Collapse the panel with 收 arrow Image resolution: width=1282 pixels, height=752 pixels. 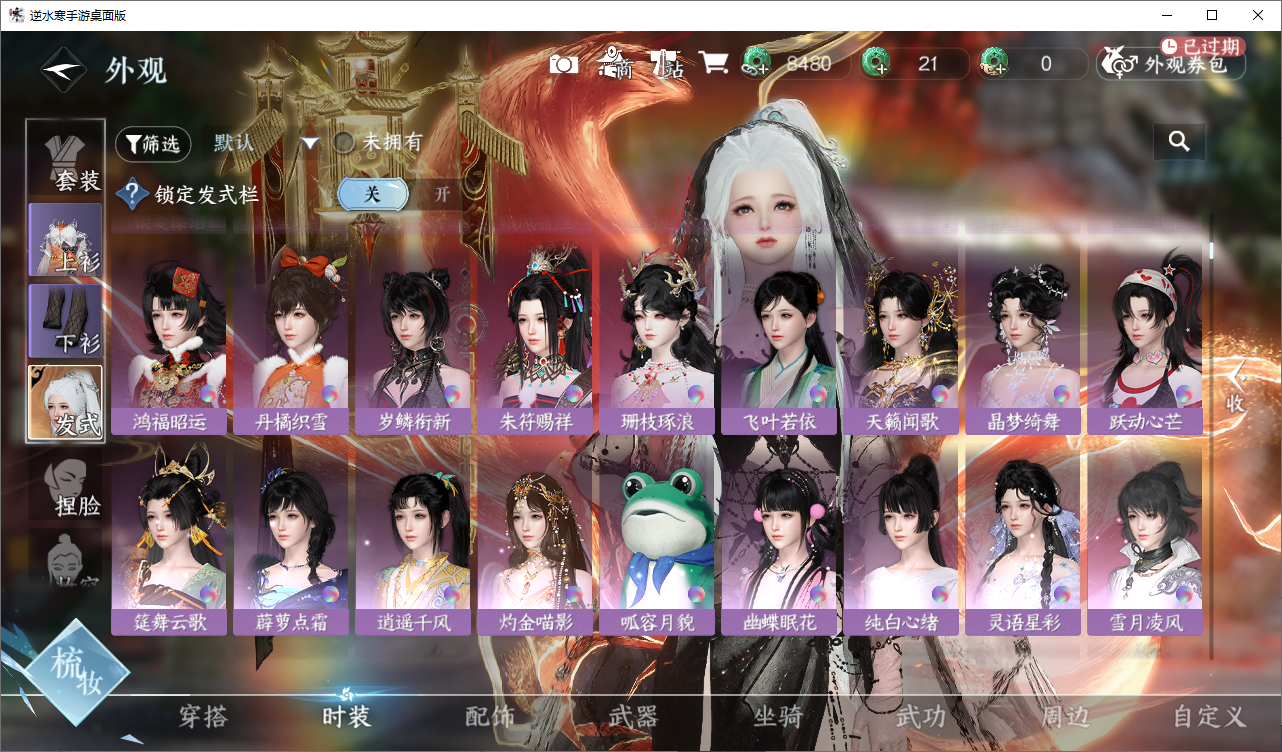pyautogui.click(x=1236, y=388)
